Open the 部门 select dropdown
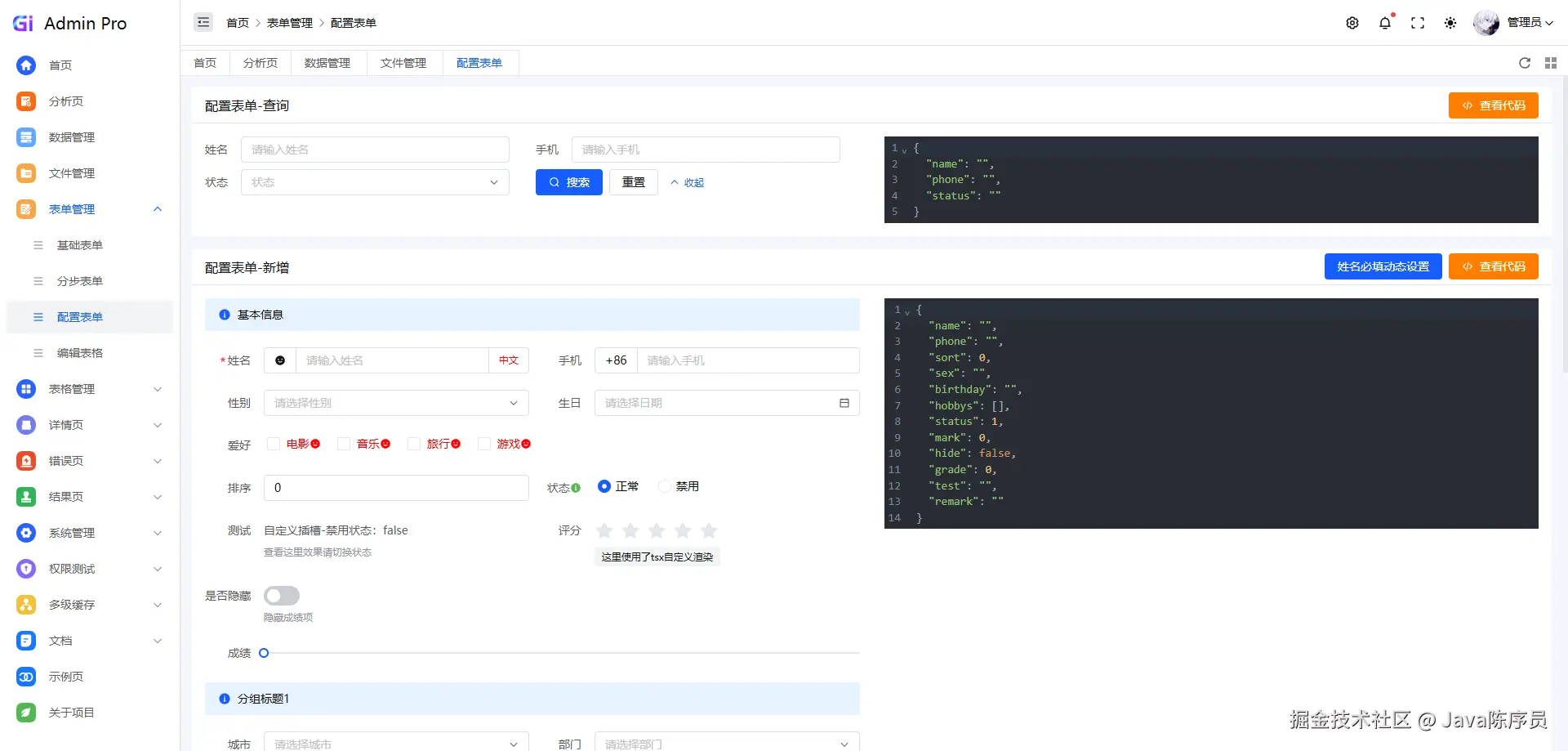The height and width of the screenshot is (751, 1568). [x=727, y=742]
